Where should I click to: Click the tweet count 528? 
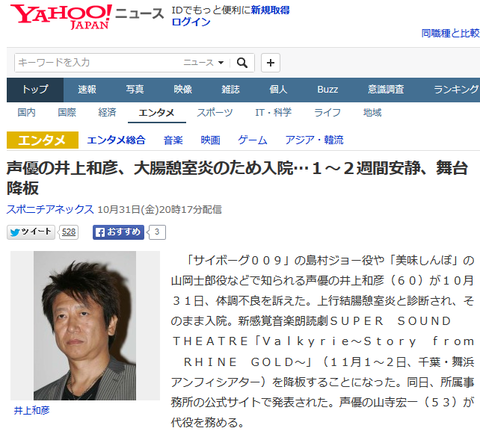pyautogui.click(x=69, y=232)
